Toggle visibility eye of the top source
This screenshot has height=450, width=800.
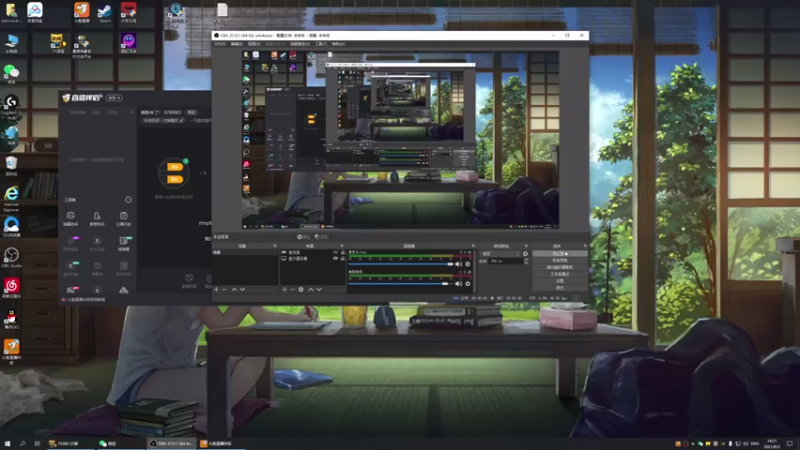click(335, 253)
